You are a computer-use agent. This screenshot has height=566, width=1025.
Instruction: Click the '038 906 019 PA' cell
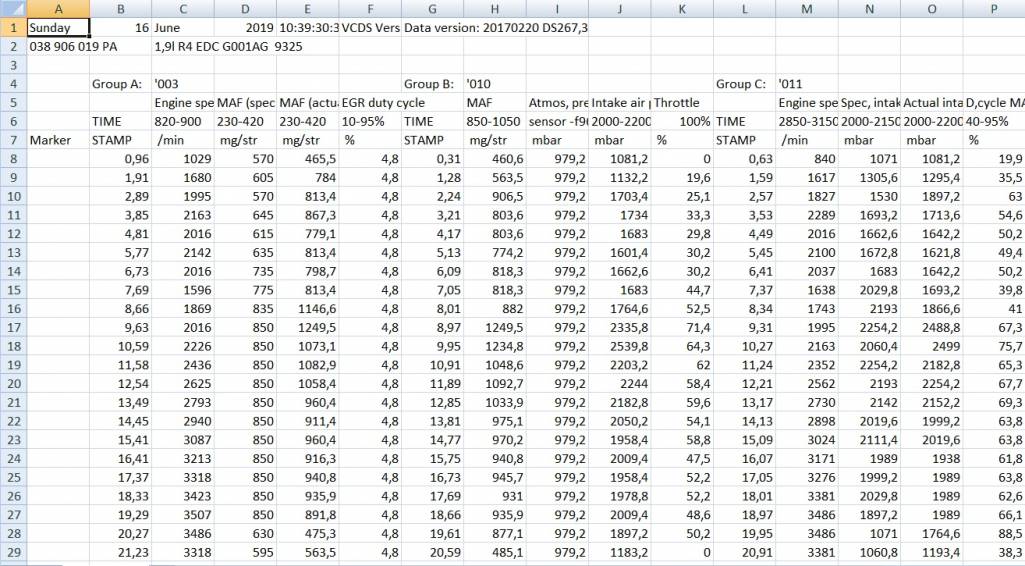[x=58, y=47]
